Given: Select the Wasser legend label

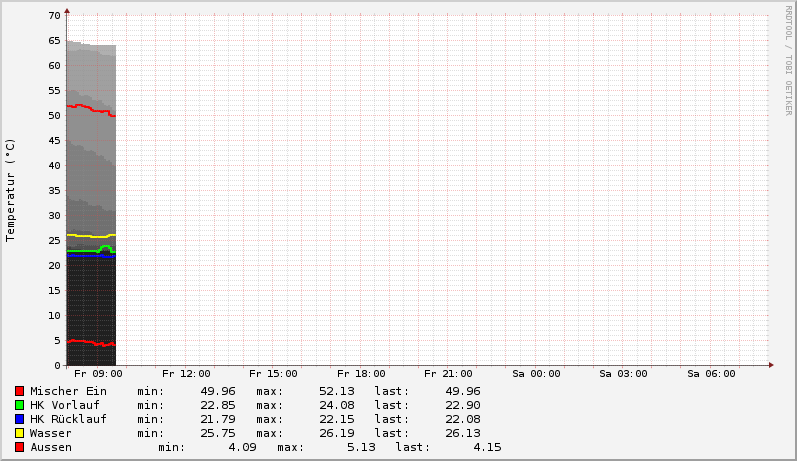Looking at the screenshot, I should click(51, 433).
